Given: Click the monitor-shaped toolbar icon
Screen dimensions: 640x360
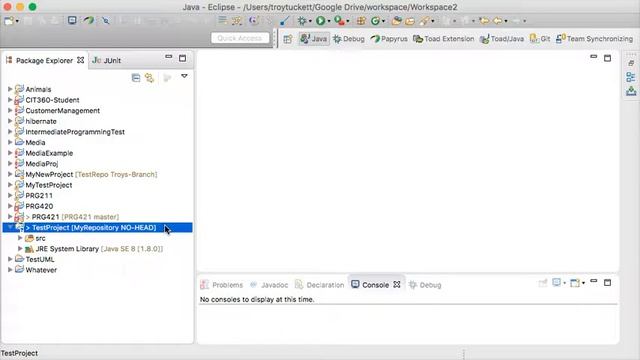Looking at the screenshot, I should pos(72,20).
